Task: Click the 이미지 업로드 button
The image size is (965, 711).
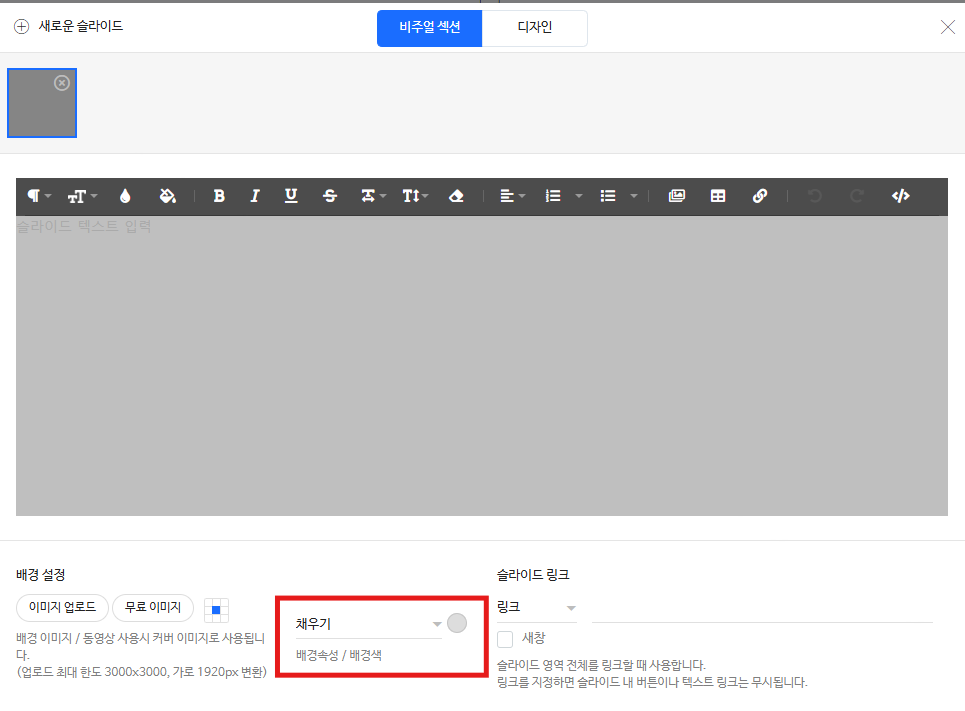Action: pyautogui.click(x=61, y=607)
